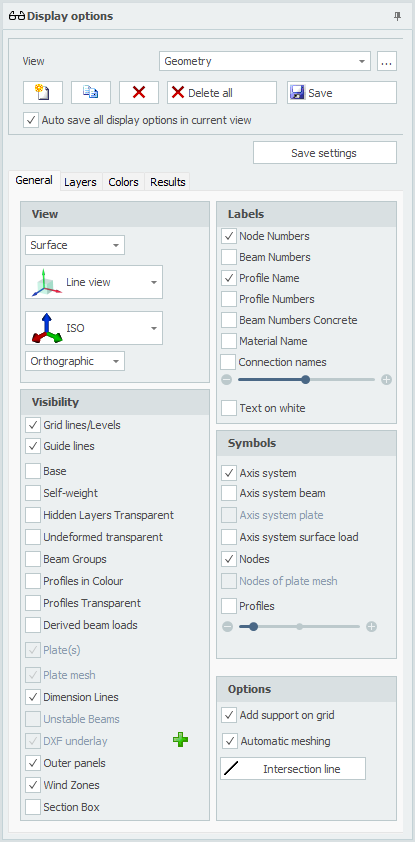Uncheck Wind Zones visibility
This screenshot has width=415, height=842.
coord(33,785)
